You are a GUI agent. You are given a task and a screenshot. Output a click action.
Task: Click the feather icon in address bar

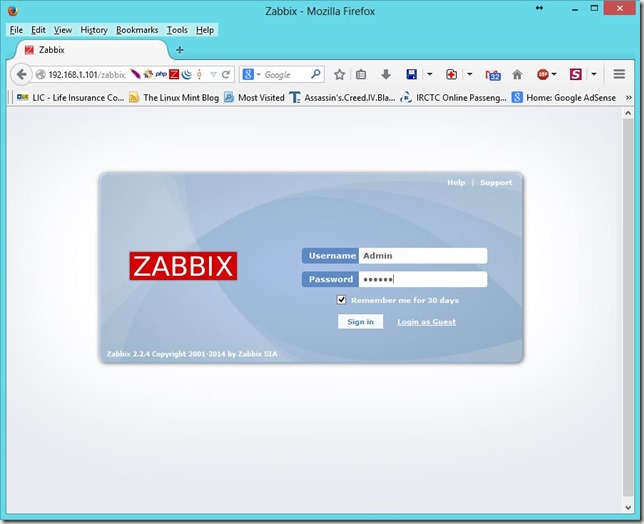[135, 74]
